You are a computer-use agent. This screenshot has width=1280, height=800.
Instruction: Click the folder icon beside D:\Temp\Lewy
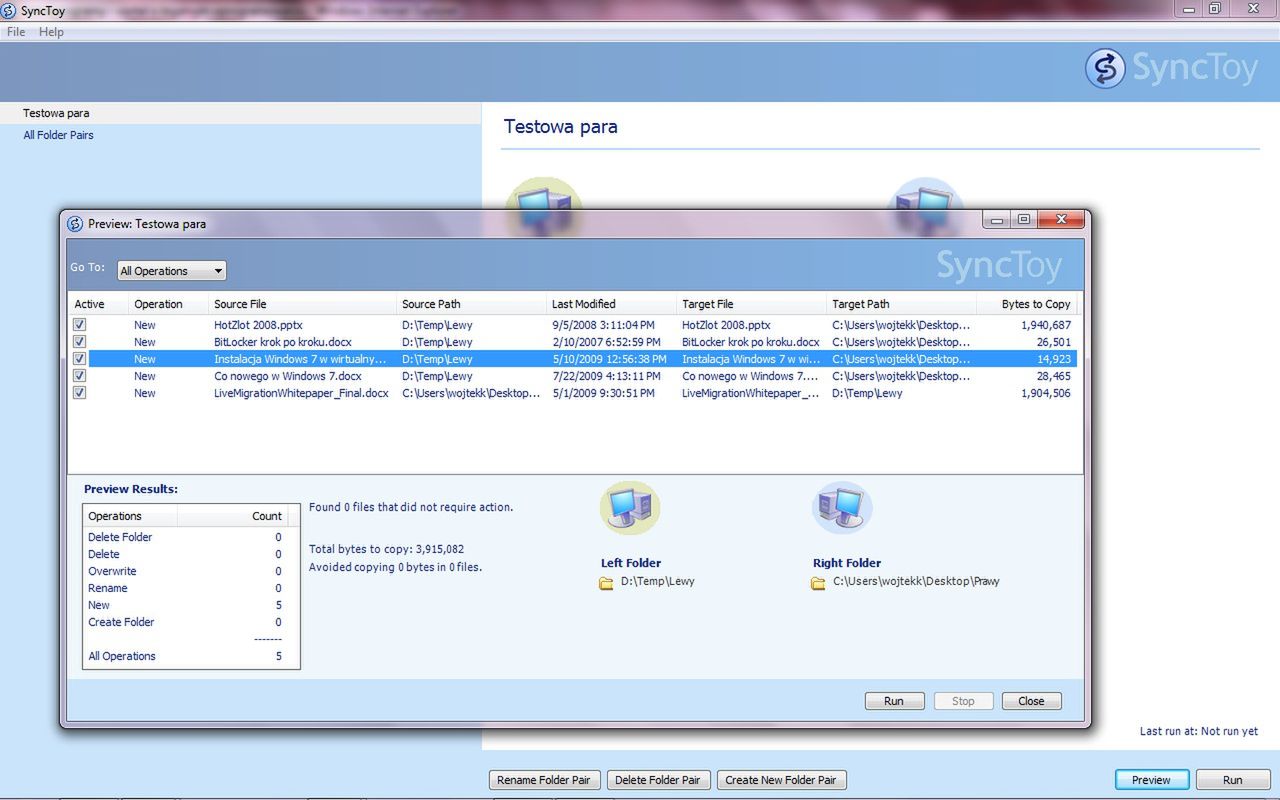pos(606,583)
